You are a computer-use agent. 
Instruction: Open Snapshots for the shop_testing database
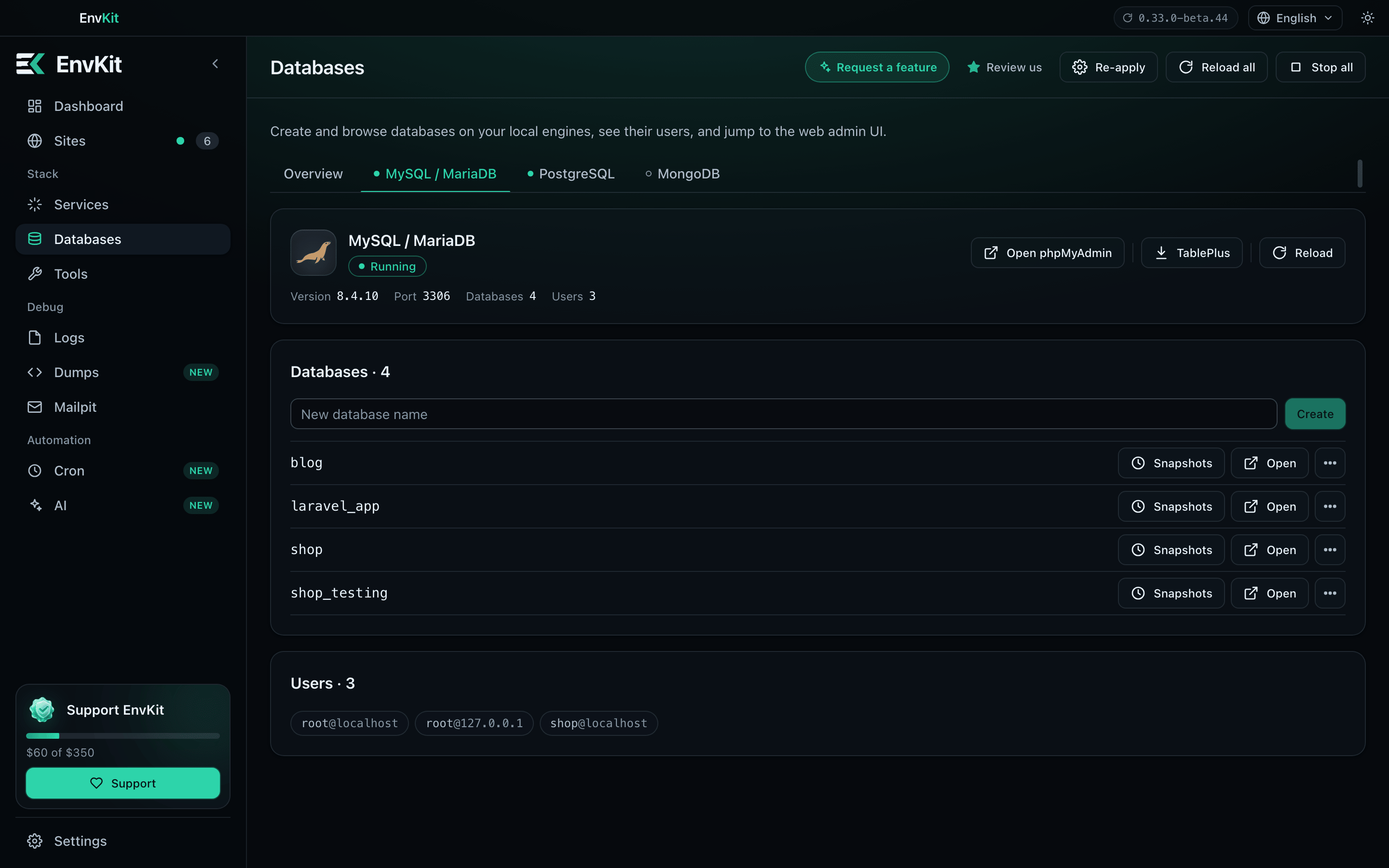point(1171,593)
